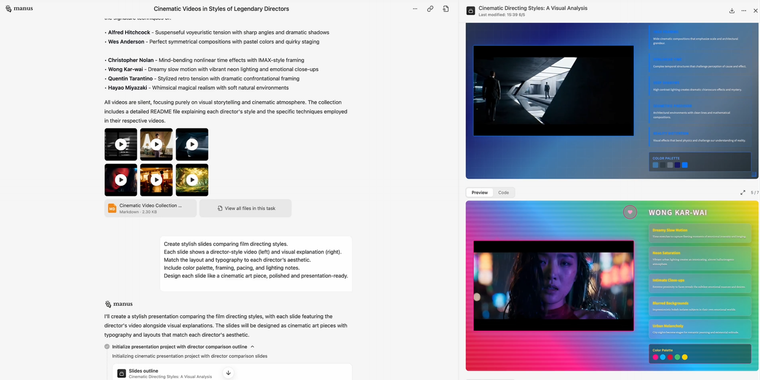This screenshot has height=380, width=760.
Task: Play the green forest video thumbnail
Action: click(x=192, y=180)
